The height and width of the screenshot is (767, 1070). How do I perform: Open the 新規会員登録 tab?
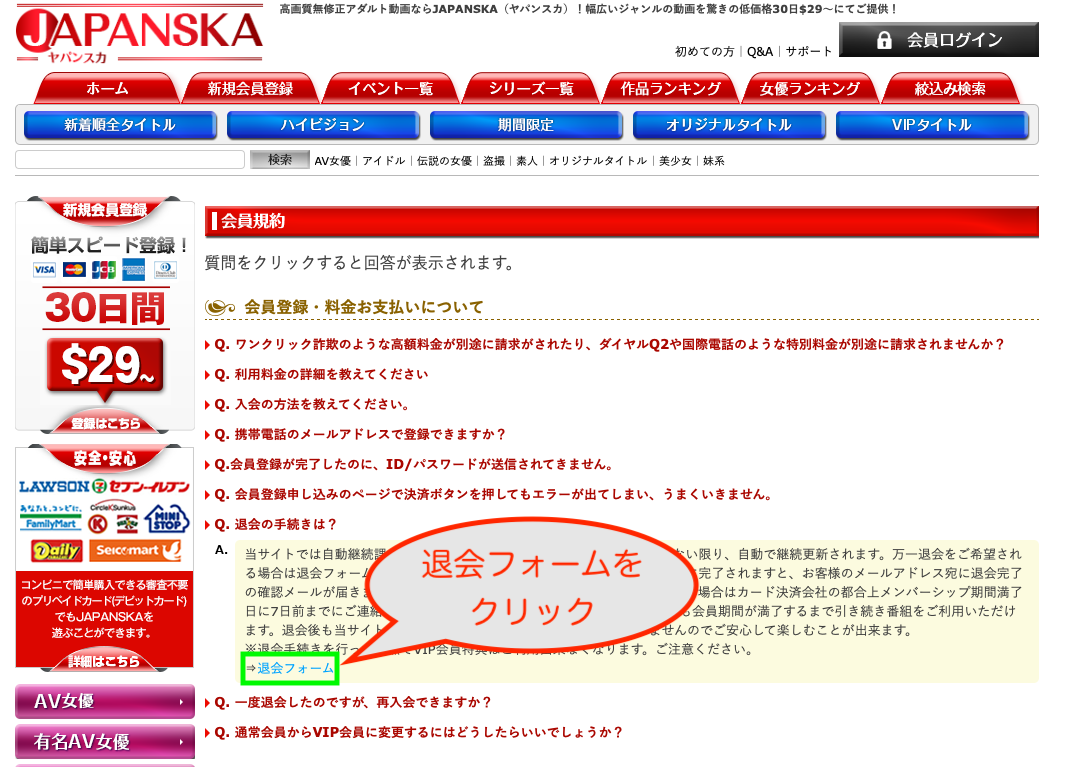tap(250, 89)
